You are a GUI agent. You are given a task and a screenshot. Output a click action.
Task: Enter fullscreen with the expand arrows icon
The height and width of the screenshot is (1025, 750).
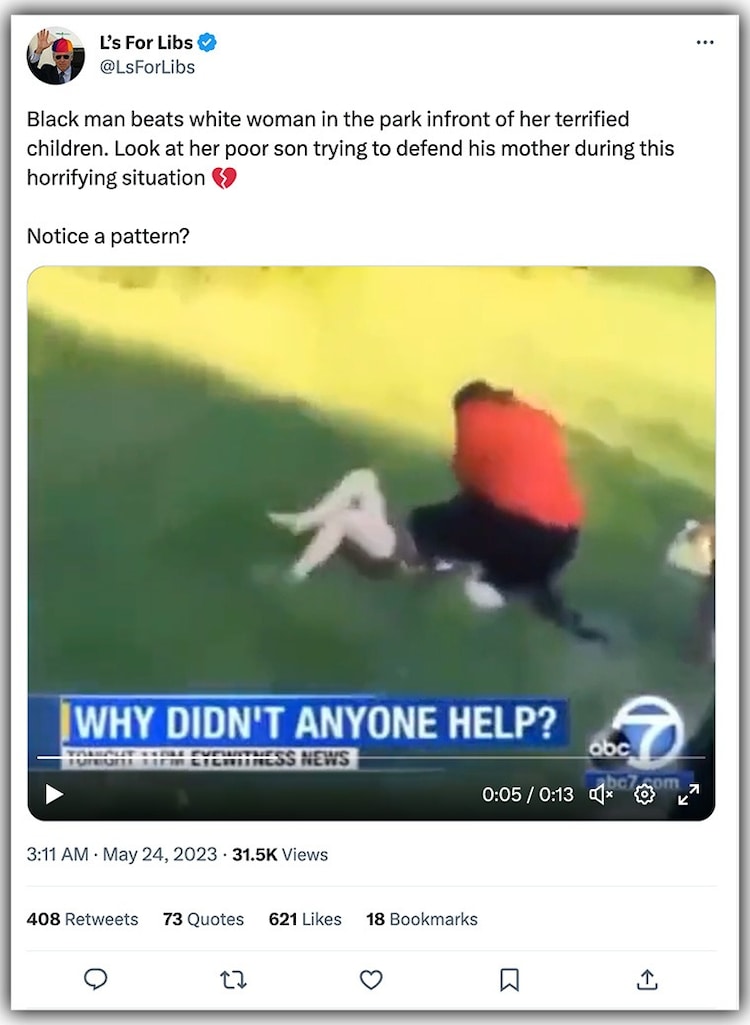tap(689, 794)
